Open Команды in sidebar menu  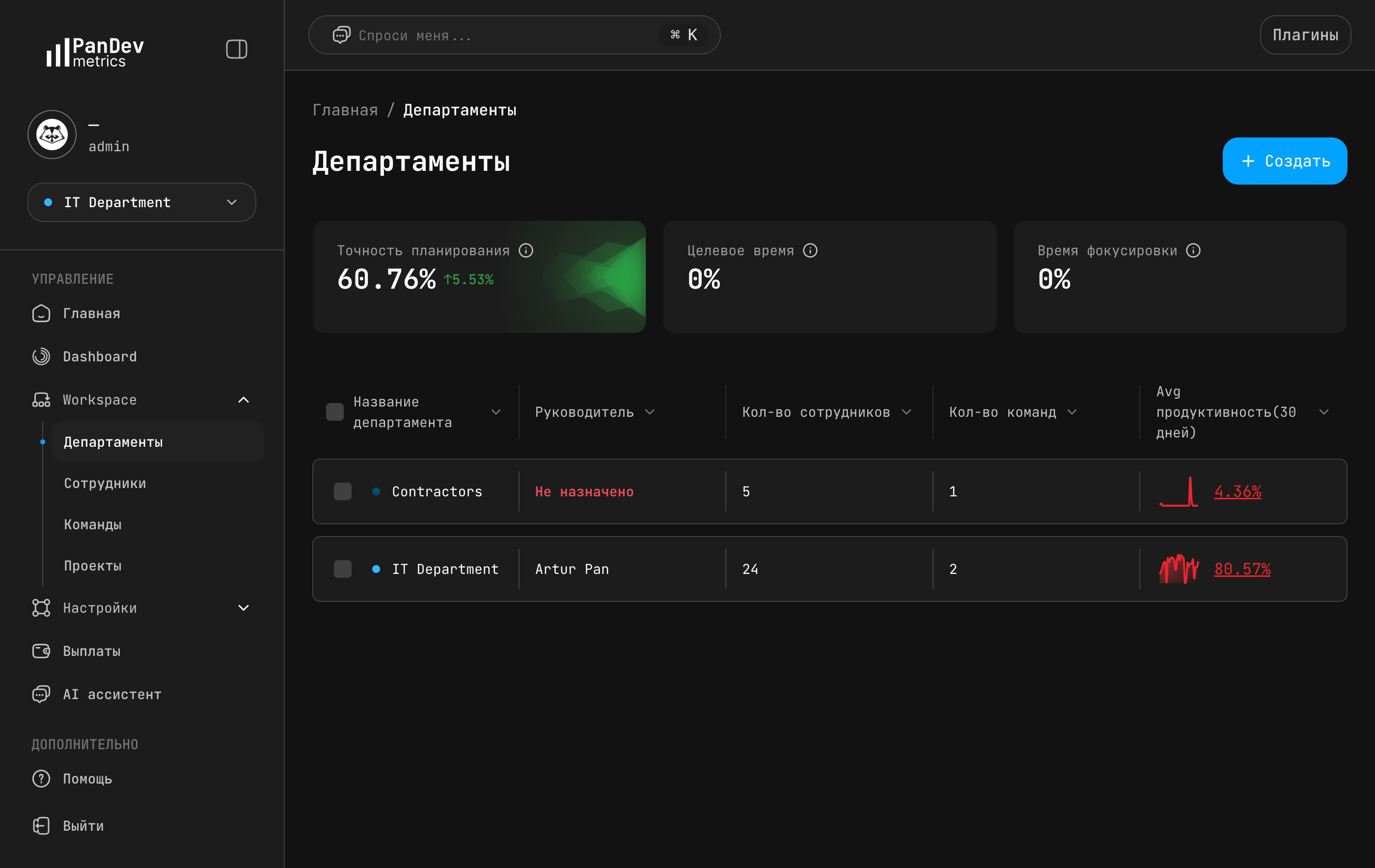click(92, 524)
